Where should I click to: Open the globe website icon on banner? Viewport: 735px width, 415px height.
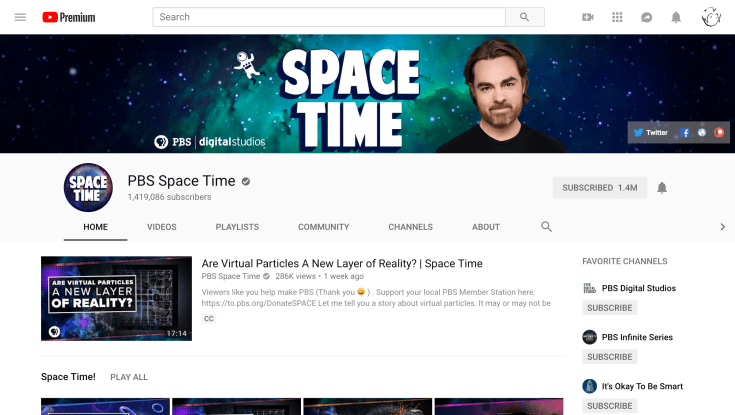(x=702, y=133)
